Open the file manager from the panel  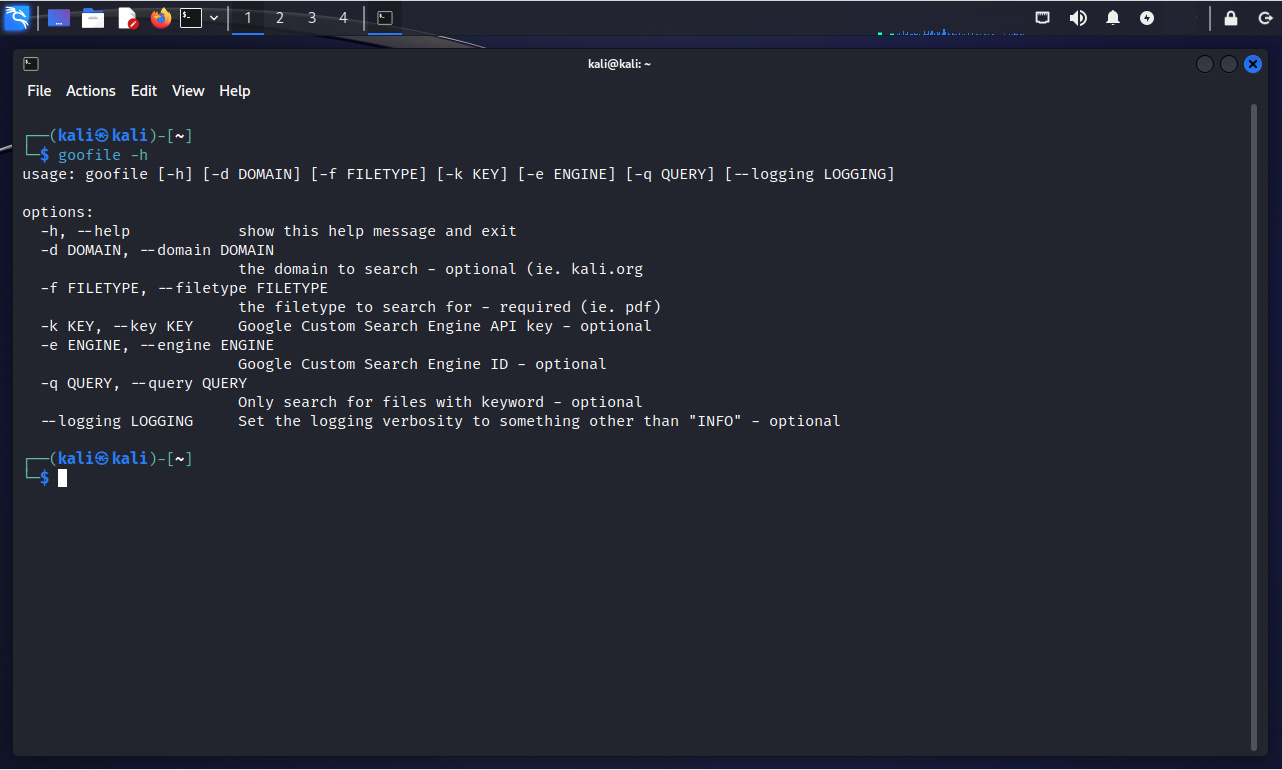(93, 18)
